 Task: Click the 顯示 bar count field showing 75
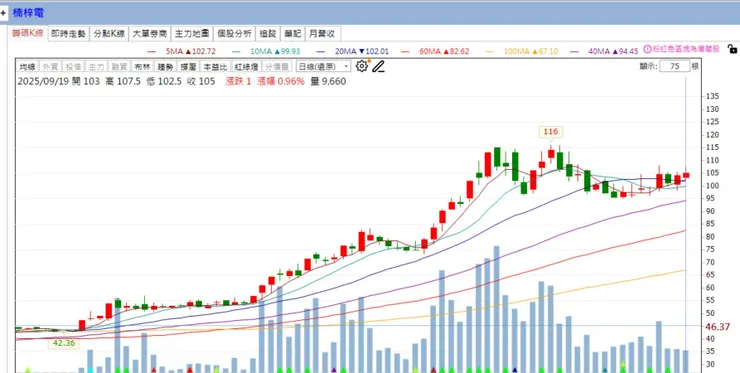(674, 66)
